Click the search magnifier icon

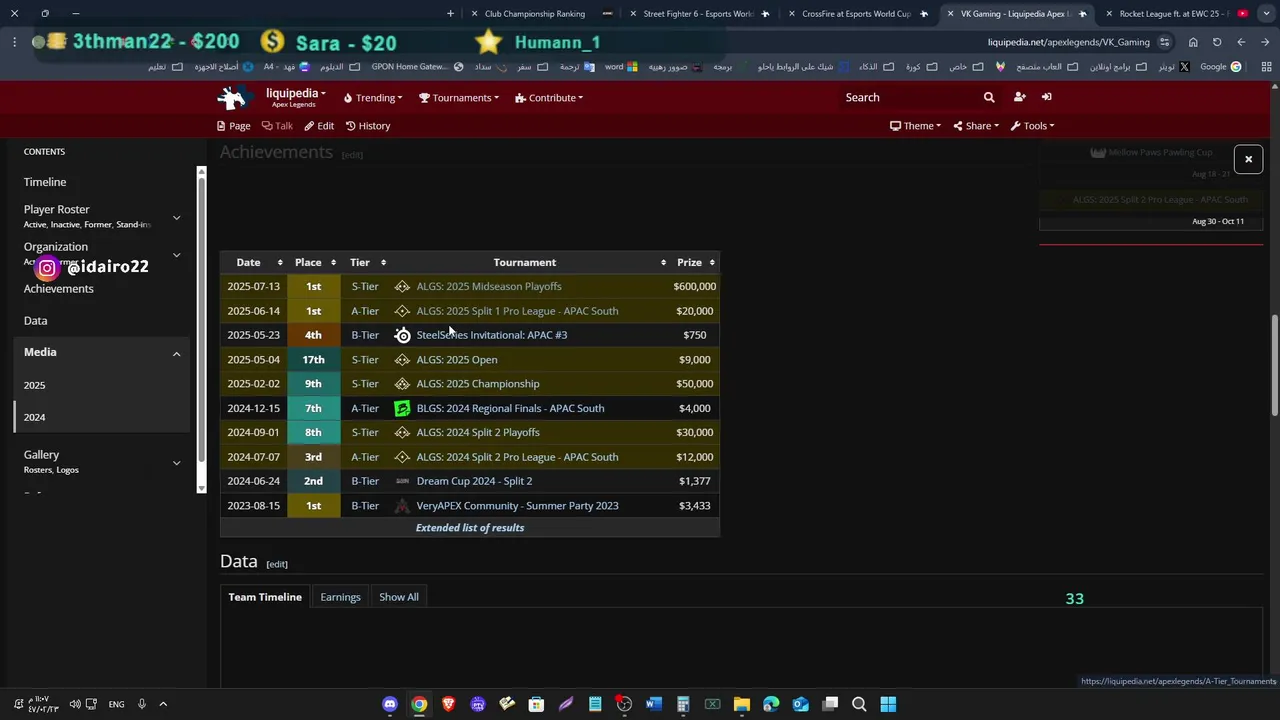pos(989,97)
